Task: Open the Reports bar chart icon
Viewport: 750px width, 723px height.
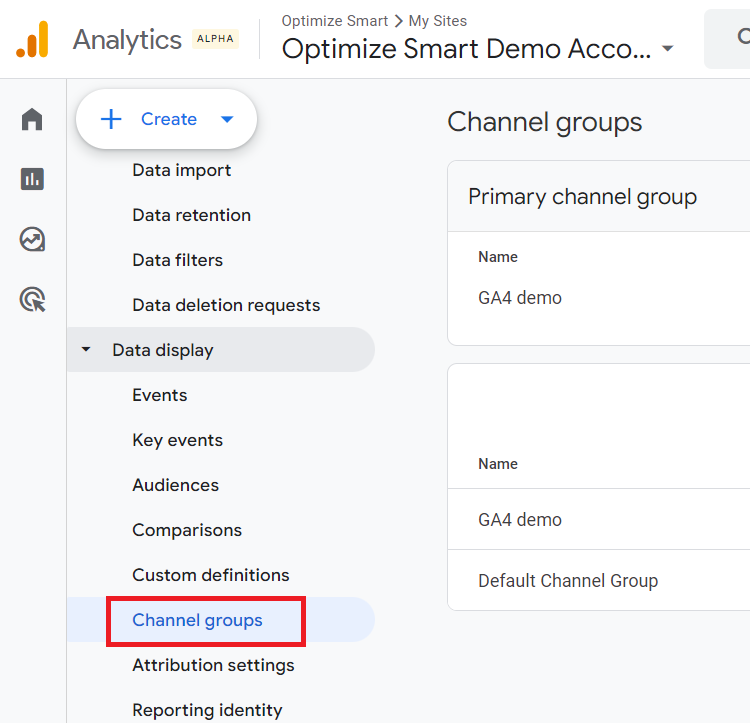Action: [x=32, y=179]
